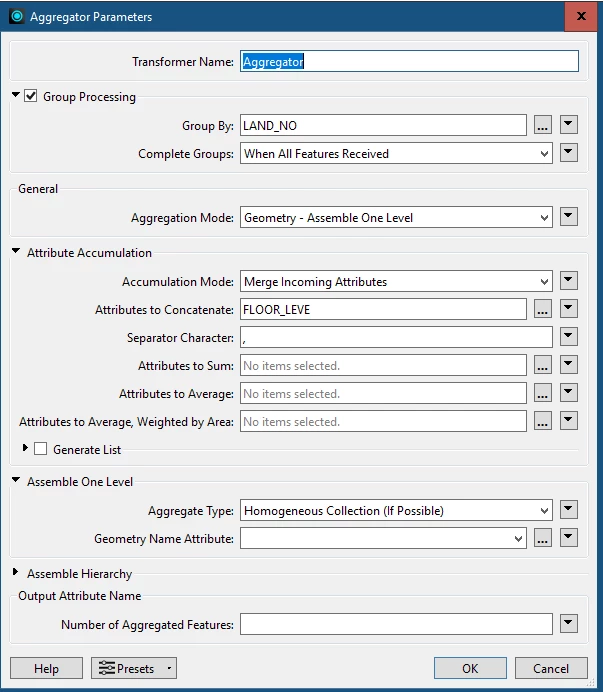Open Attributes to Sum options arrow menu
The width and height of the screenshot is (603, 692).
pos(569,365)
